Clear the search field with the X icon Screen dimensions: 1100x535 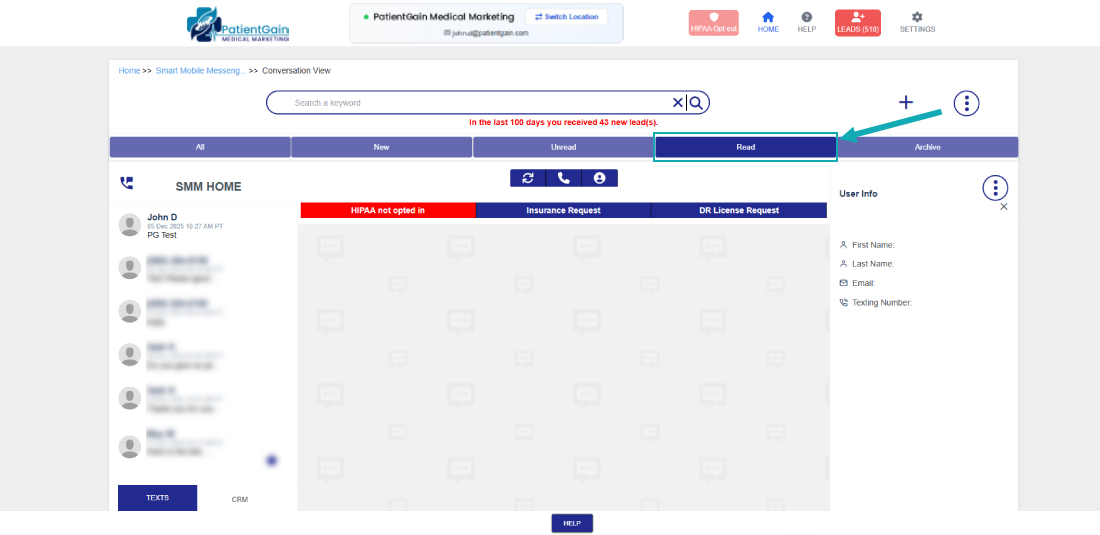click(678, 102)
